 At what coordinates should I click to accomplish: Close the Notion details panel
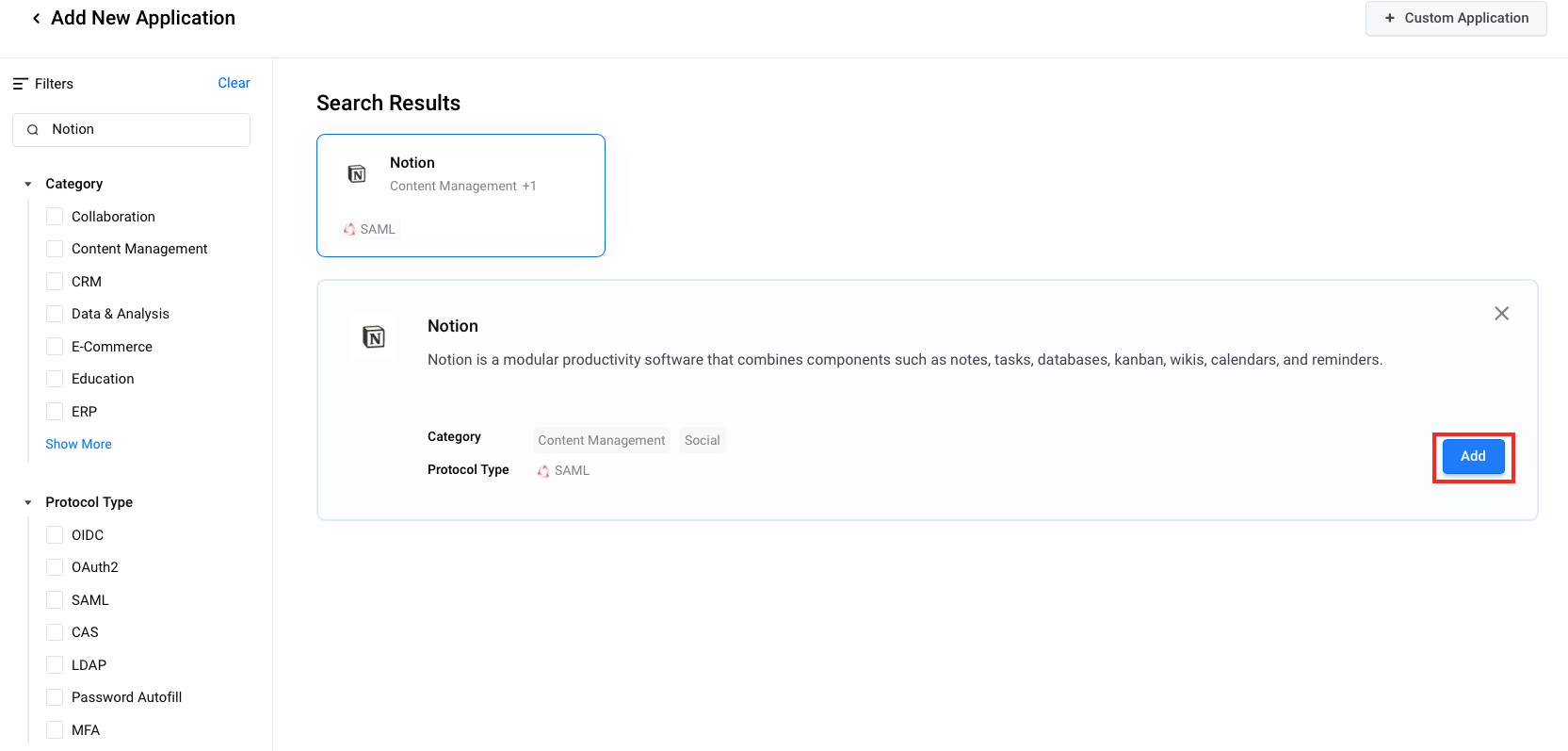pos(1501,313)
